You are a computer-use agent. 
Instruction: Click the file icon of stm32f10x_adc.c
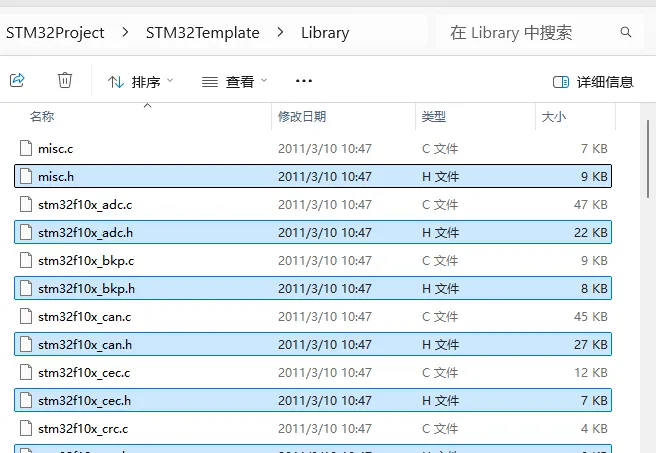click(x=26, y=204)
